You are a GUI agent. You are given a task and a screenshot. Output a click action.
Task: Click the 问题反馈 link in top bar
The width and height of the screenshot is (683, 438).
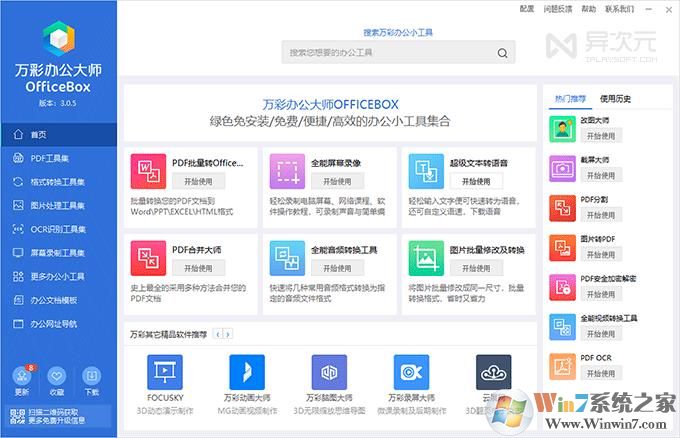(558, 9)
